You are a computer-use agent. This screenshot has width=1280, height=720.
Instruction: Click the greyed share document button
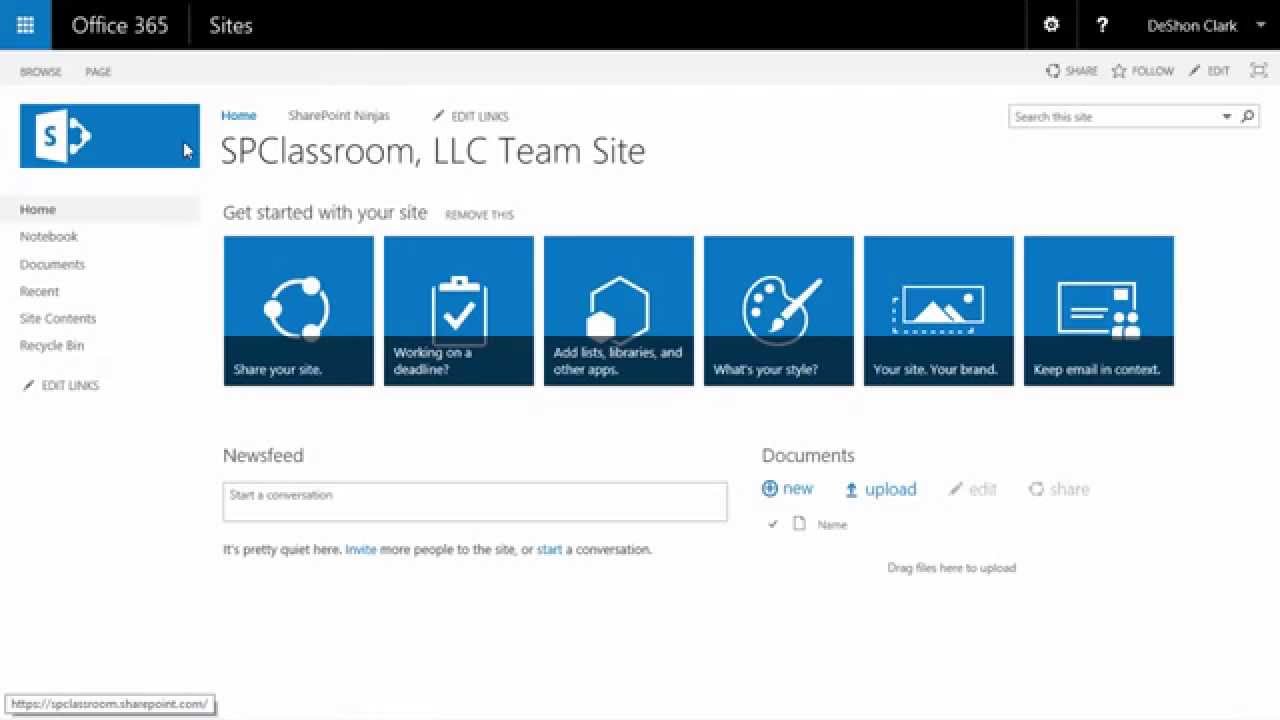coord(1059,489)
